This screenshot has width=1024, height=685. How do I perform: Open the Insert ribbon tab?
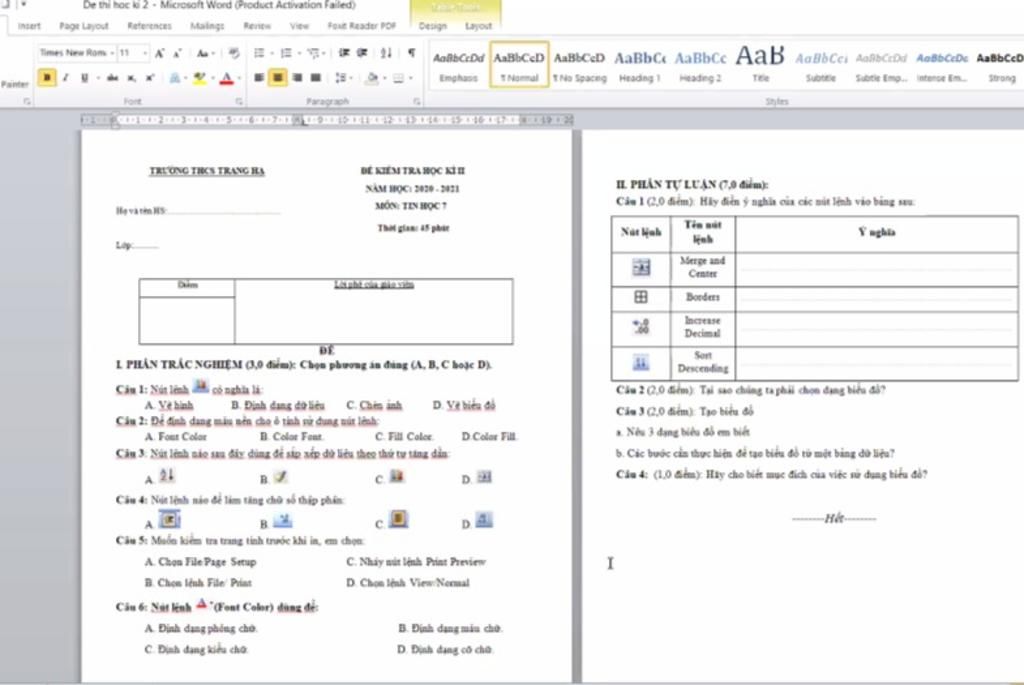coord(29,26)
